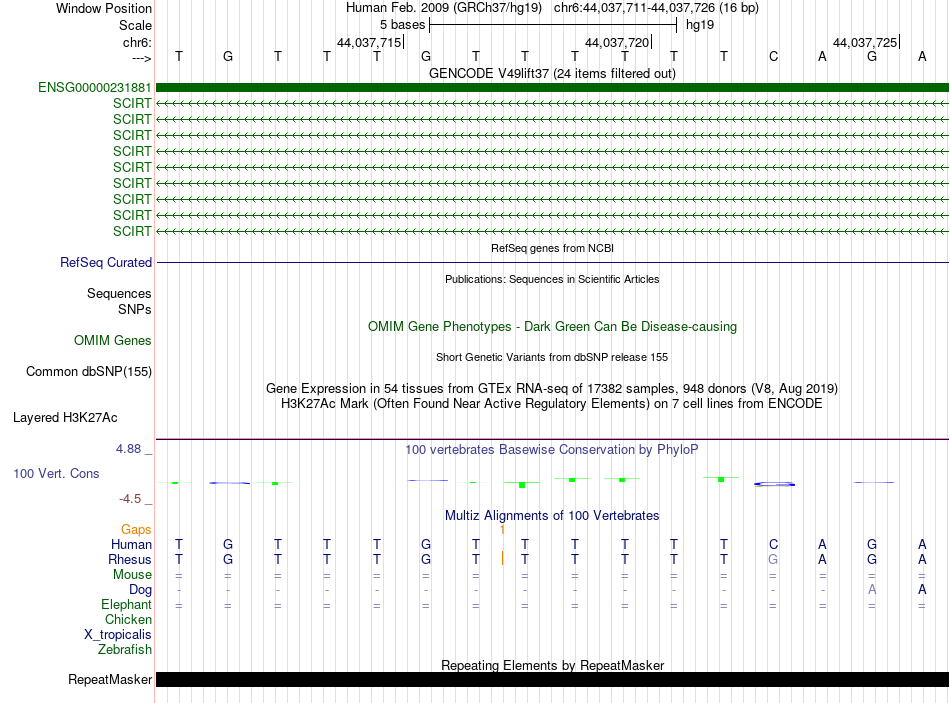Click coordinate marker 44,037,720
Viewport: 950px width, 703px height.
[x=617, y=42]
